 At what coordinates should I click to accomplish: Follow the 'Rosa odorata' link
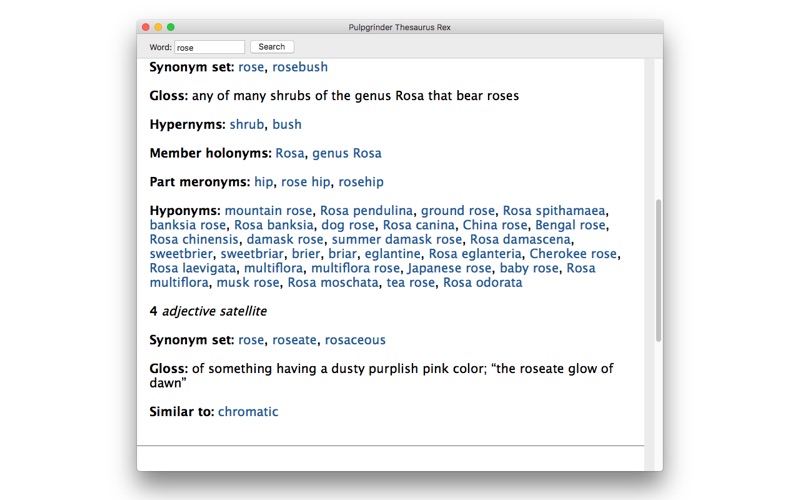pyautogui.click(x=483, y=283)
